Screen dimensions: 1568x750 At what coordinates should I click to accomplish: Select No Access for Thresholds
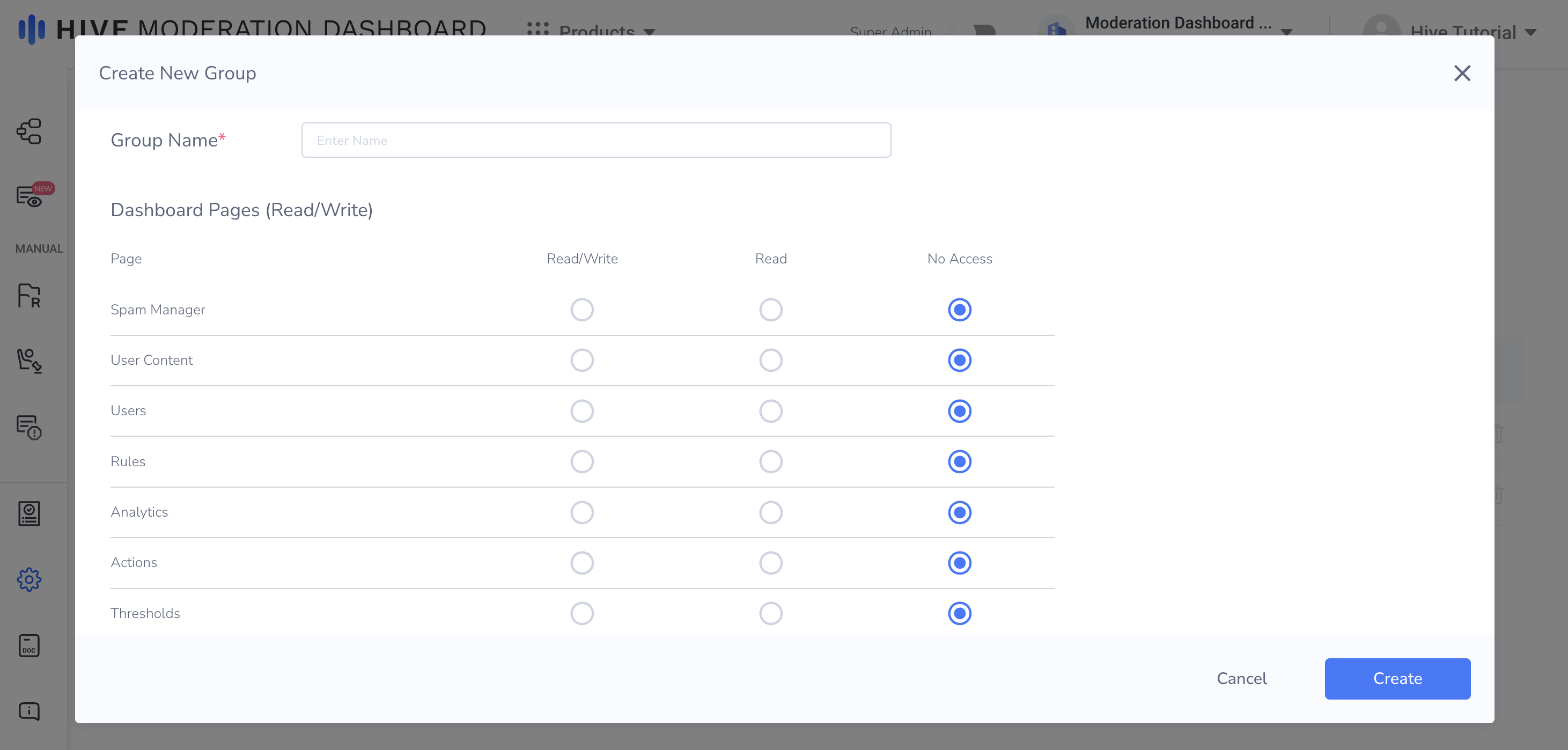(x=959, y=613)
